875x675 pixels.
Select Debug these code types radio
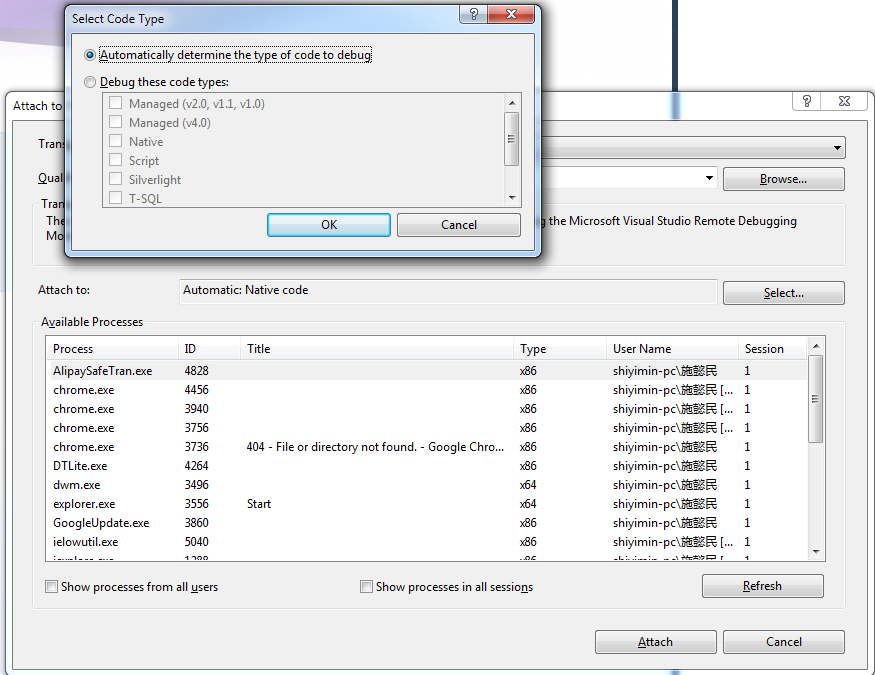[90, 82]
